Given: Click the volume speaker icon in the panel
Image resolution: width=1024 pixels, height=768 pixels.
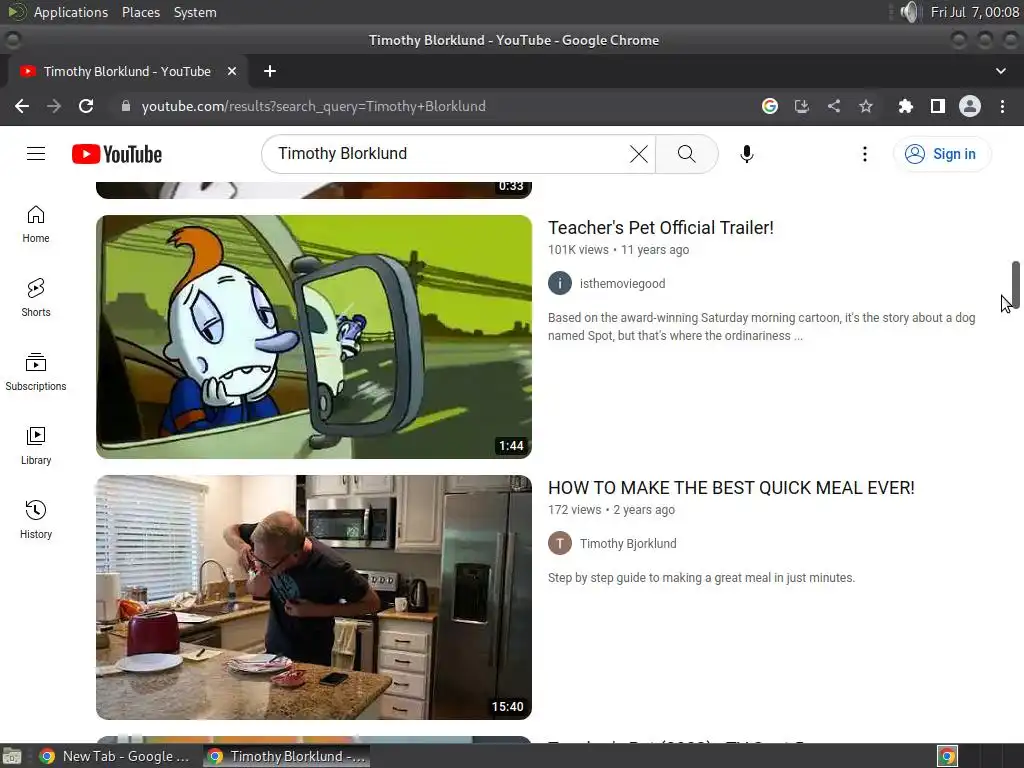Looking at the screenshot, I should coord(908,12).
